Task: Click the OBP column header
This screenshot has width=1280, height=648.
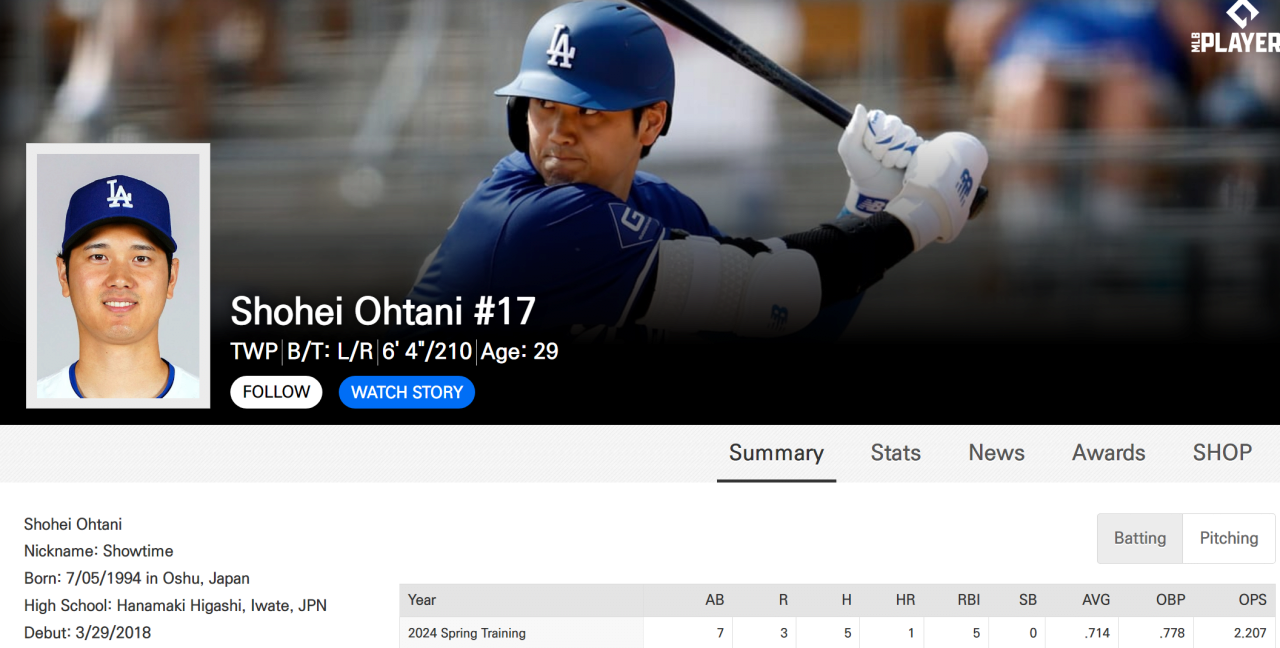Action: pyautogui.click(x=1170, y=600)
